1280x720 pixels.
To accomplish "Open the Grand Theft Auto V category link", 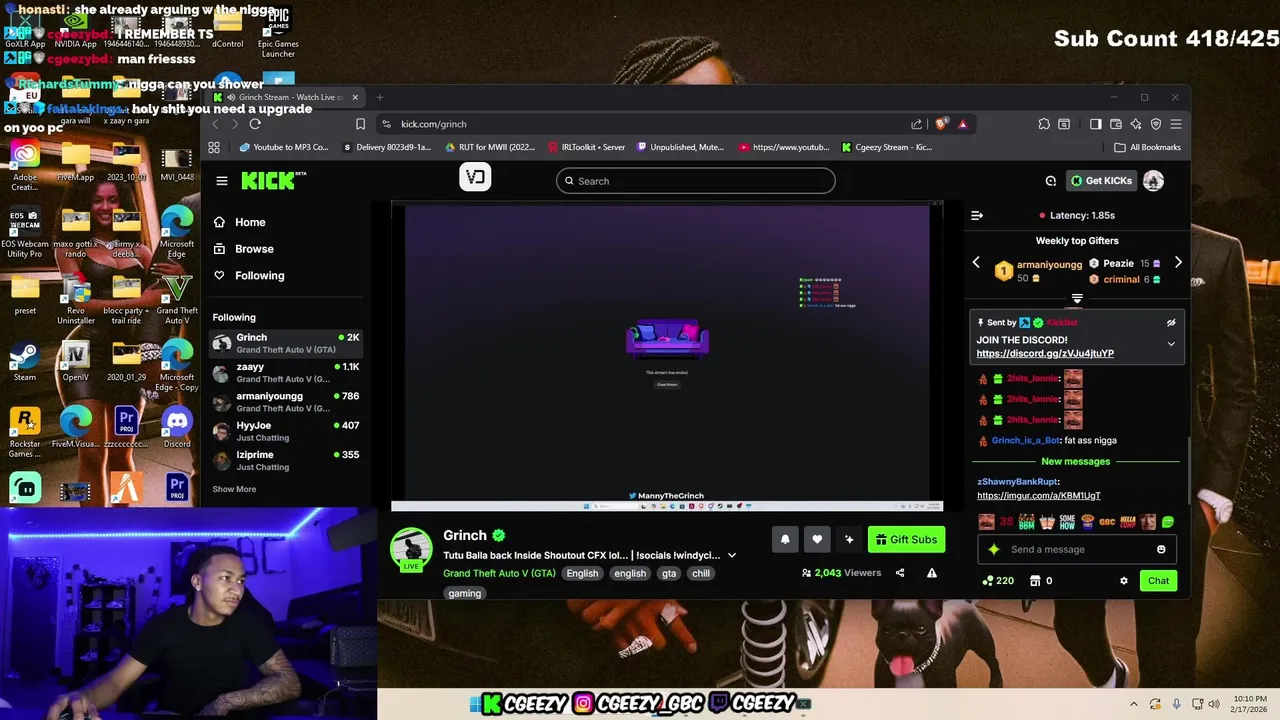I will tap(499, 573).
